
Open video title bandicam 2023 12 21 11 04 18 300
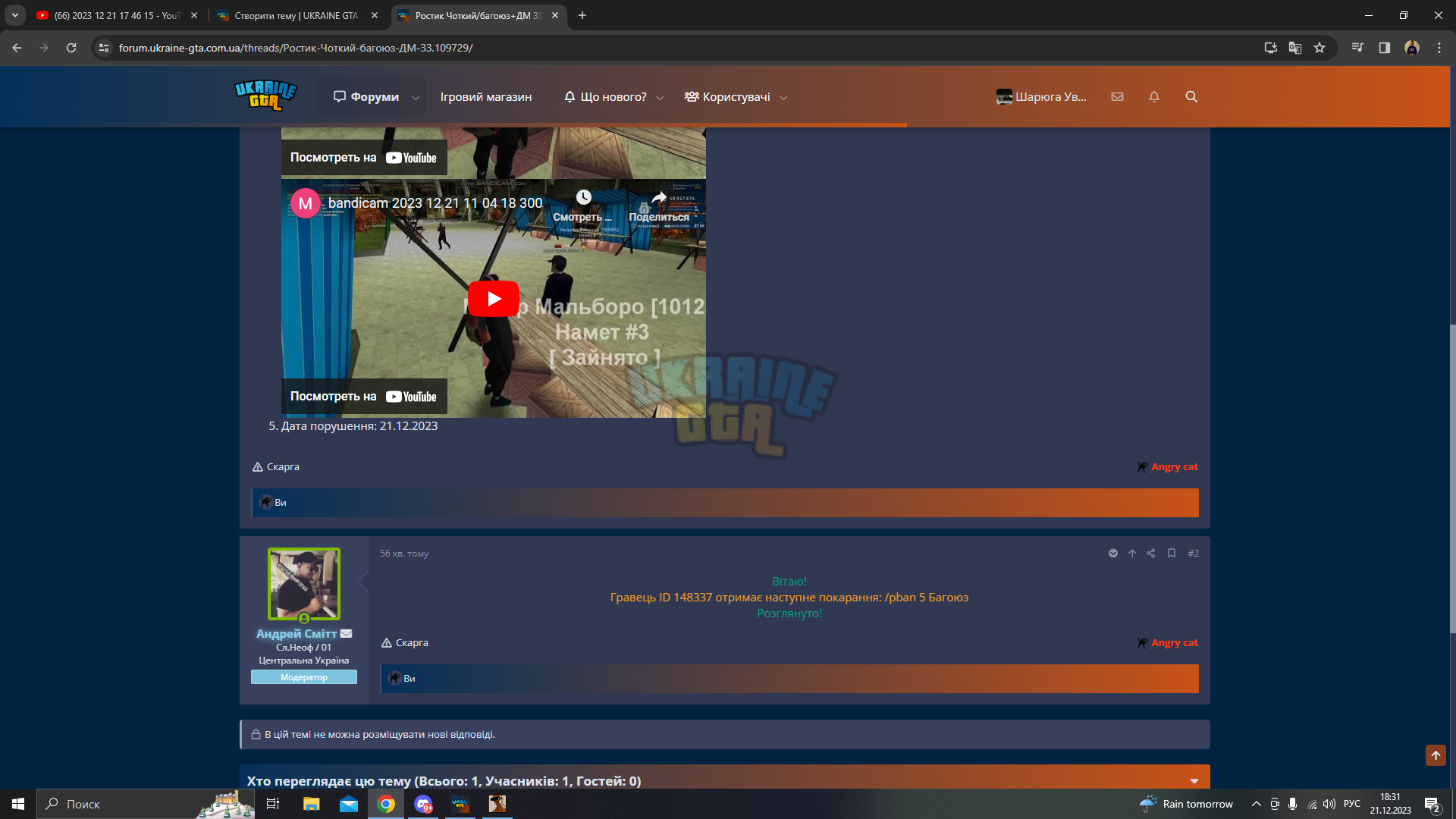(435, 203)
